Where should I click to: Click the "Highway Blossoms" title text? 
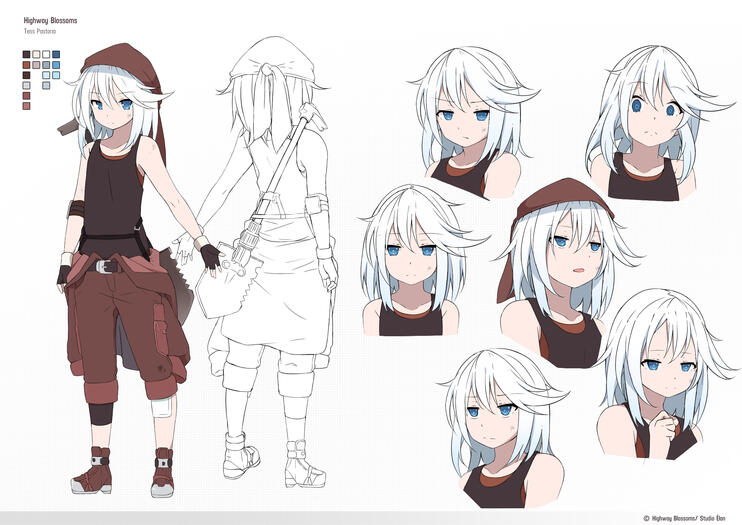tap(50, 20)
